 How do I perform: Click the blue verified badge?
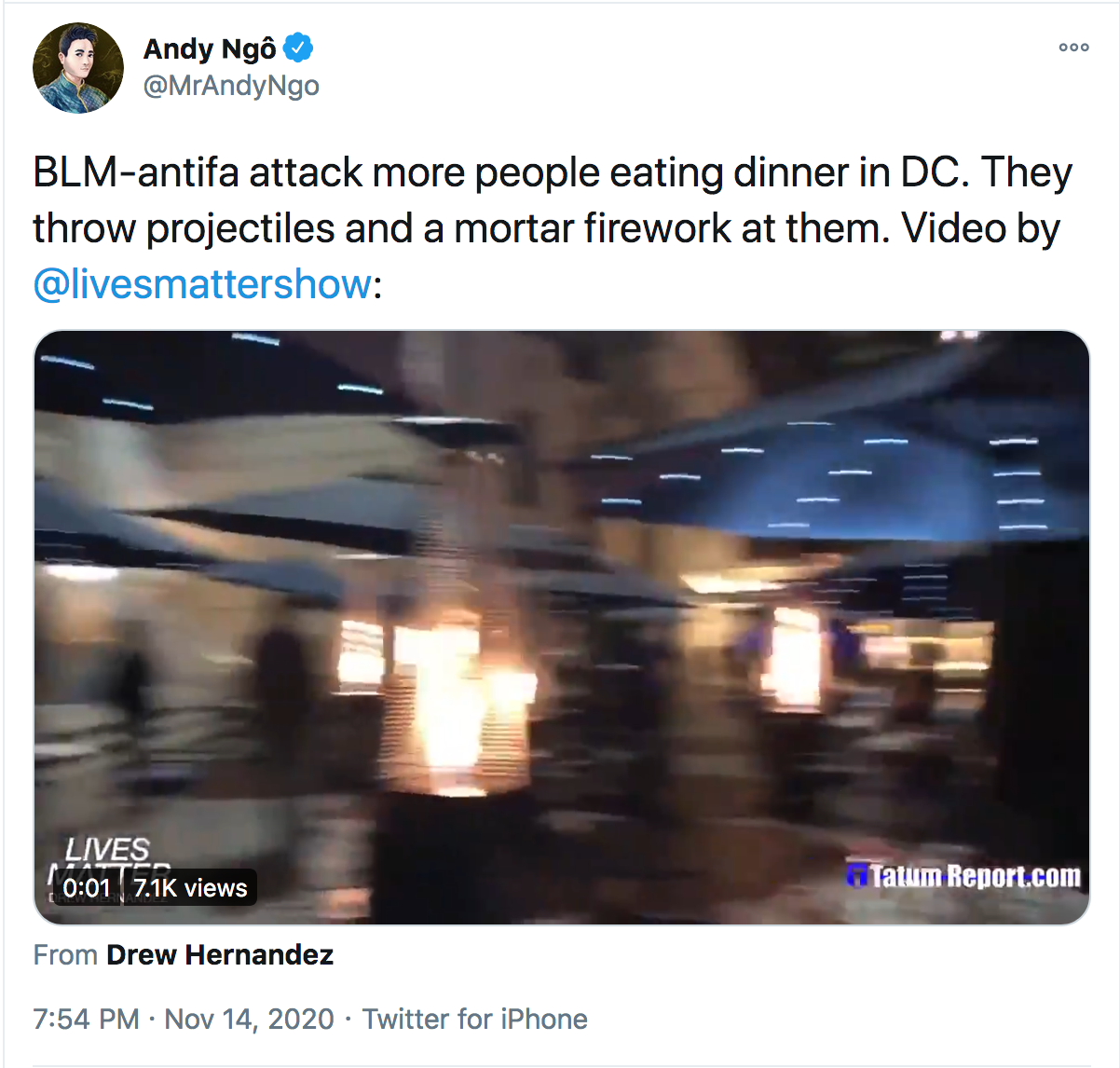point(298,47)
